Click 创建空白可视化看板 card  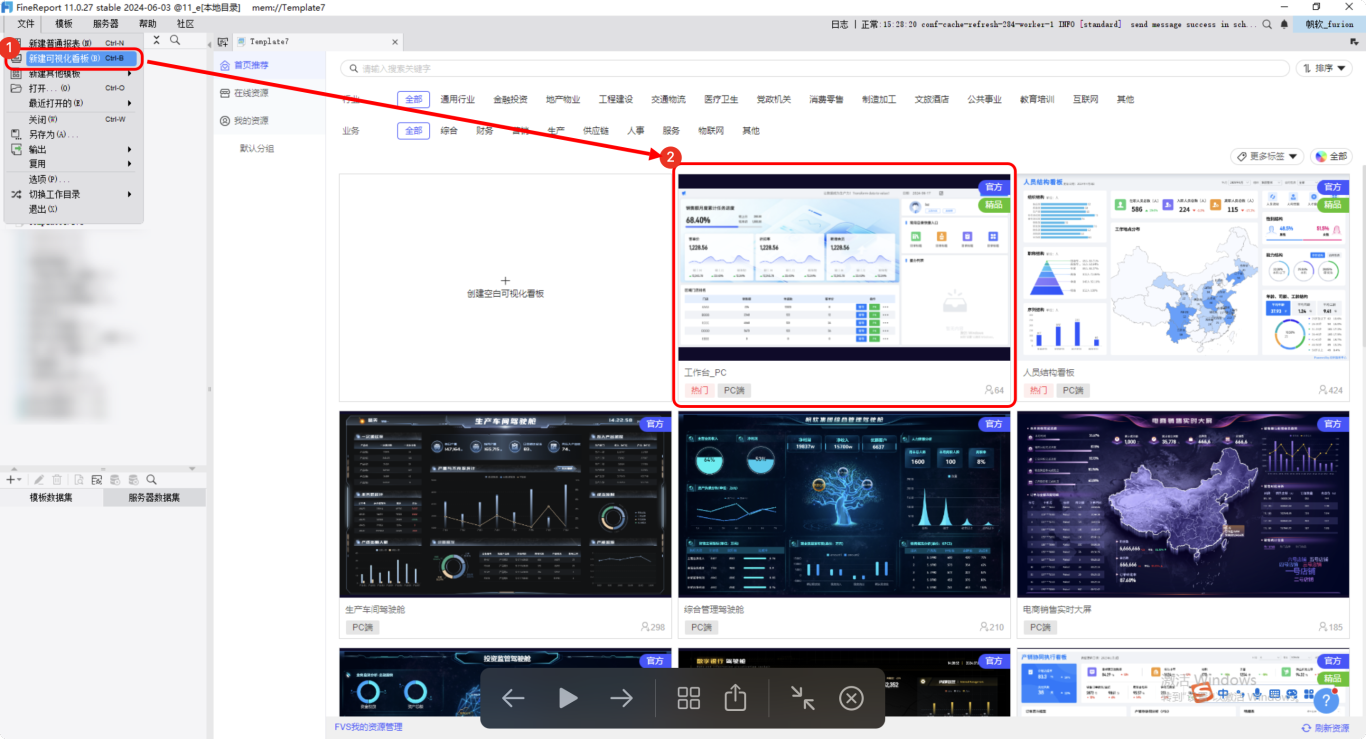click(x=505, y=288)
